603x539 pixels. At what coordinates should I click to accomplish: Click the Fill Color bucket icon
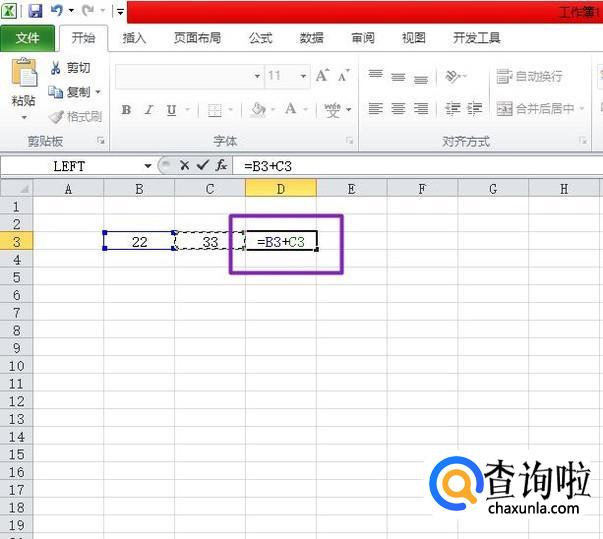(x=258, y=110)
